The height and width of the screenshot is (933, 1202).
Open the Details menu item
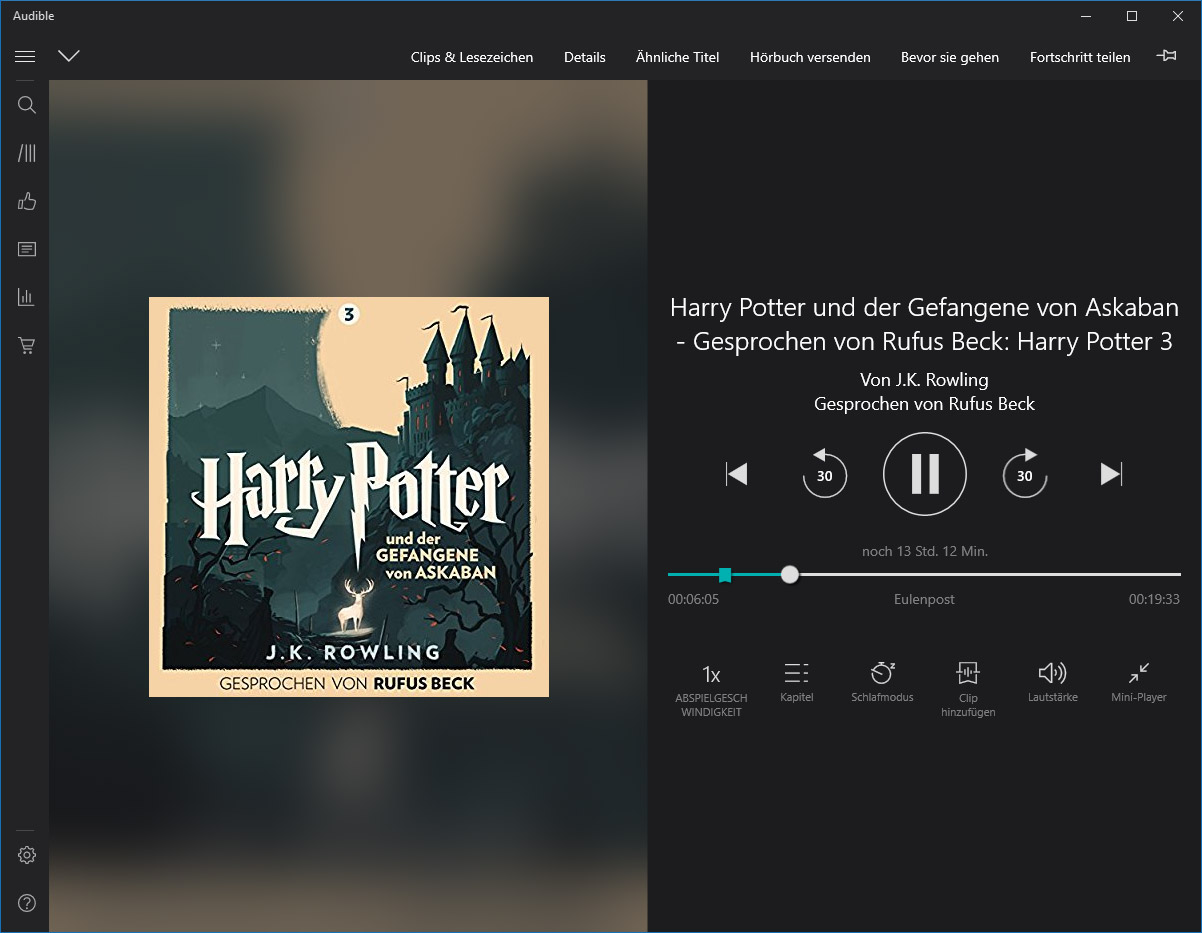coord(585,57)
